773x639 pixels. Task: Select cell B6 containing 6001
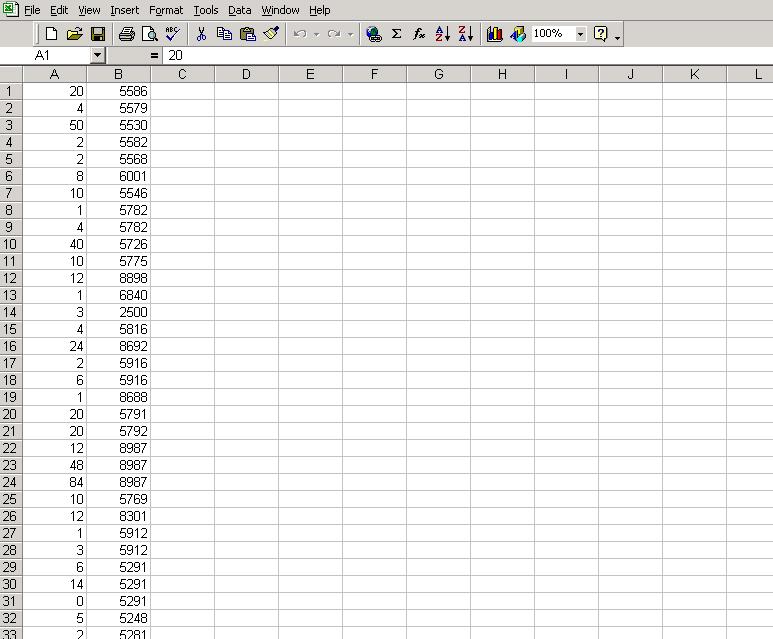118,176
